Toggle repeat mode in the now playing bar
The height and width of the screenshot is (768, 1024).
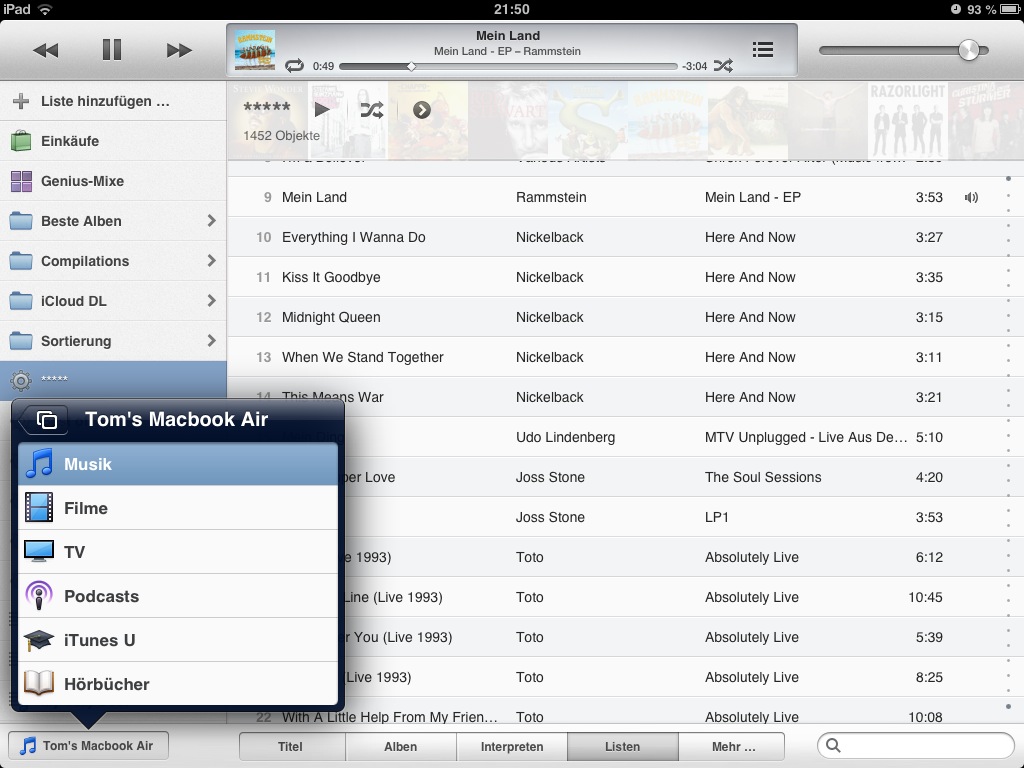[295, 66]
